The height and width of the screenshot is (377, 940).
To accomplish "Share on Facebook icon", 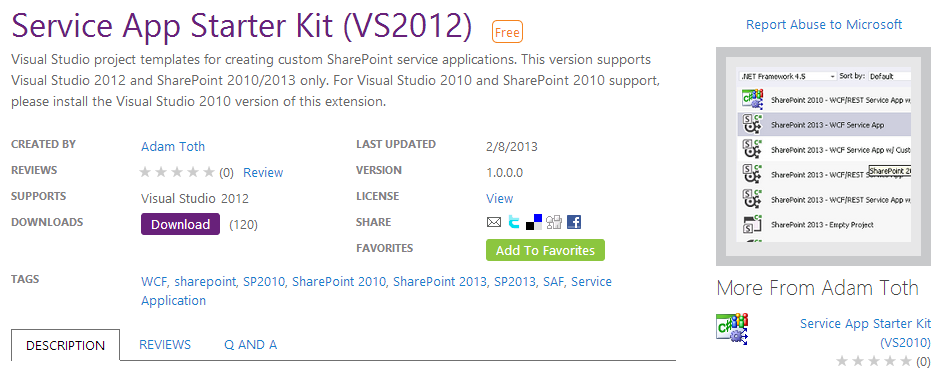I will click(x=574, y=222).
